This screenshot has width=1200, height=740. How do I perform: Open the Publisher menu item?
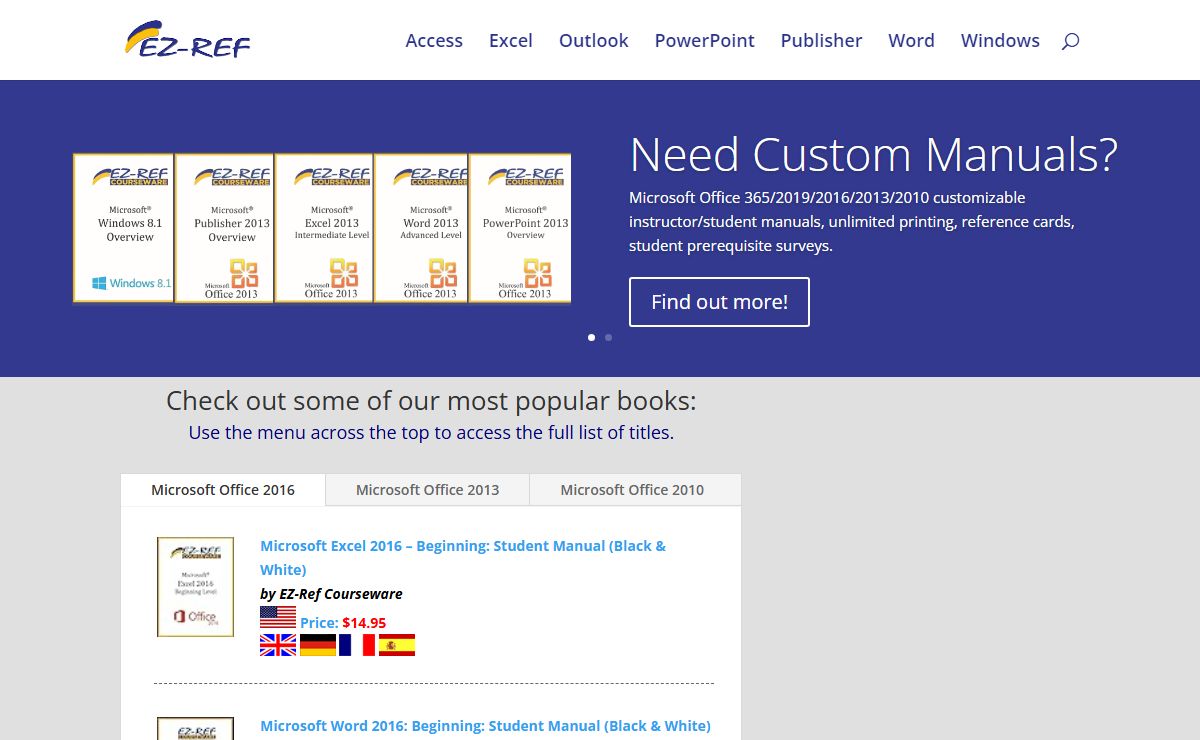(822, 41)
